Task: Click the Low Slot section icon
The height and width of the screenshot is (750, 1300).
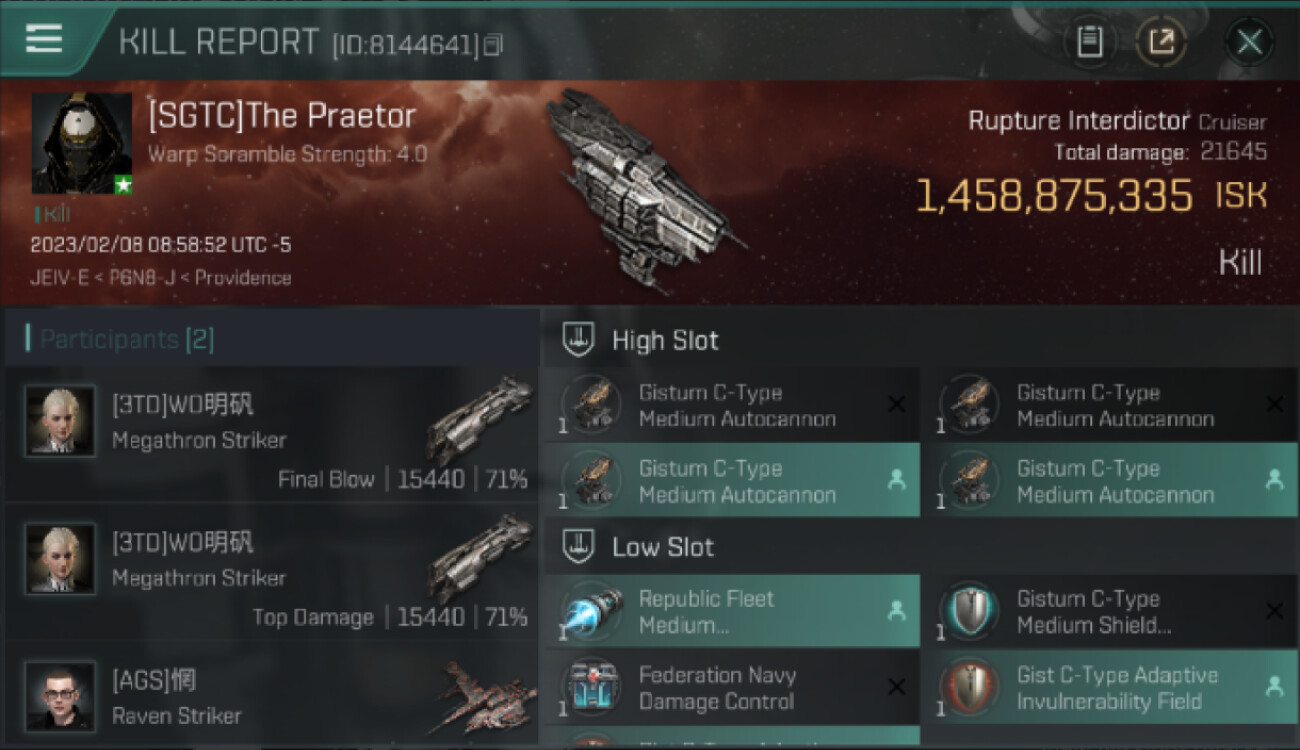Action: tap(579, 547)
